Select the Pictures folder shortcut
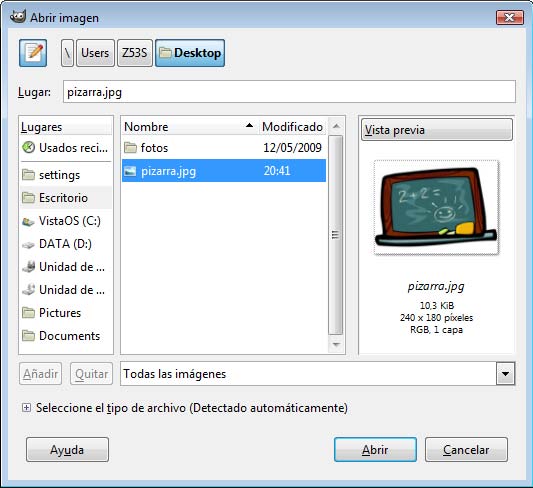Screen dimensions: 533x488 (x=66, y=313)
